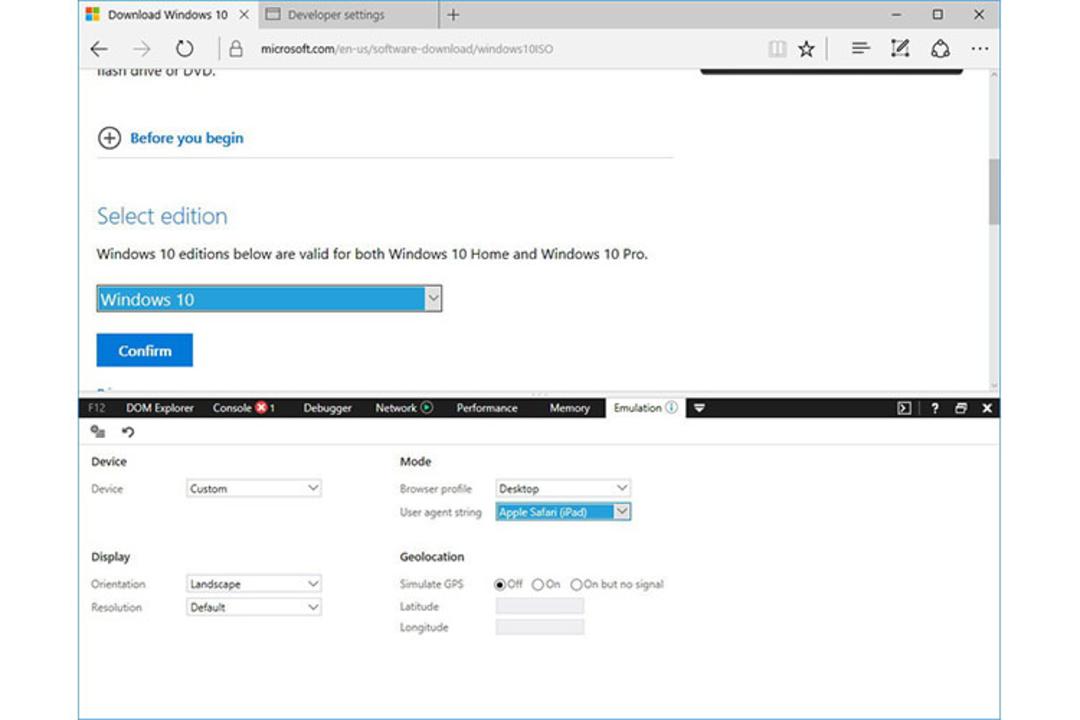Click the Latitude input field
The width and height of the screenshot is (1080, 720).
540,606
